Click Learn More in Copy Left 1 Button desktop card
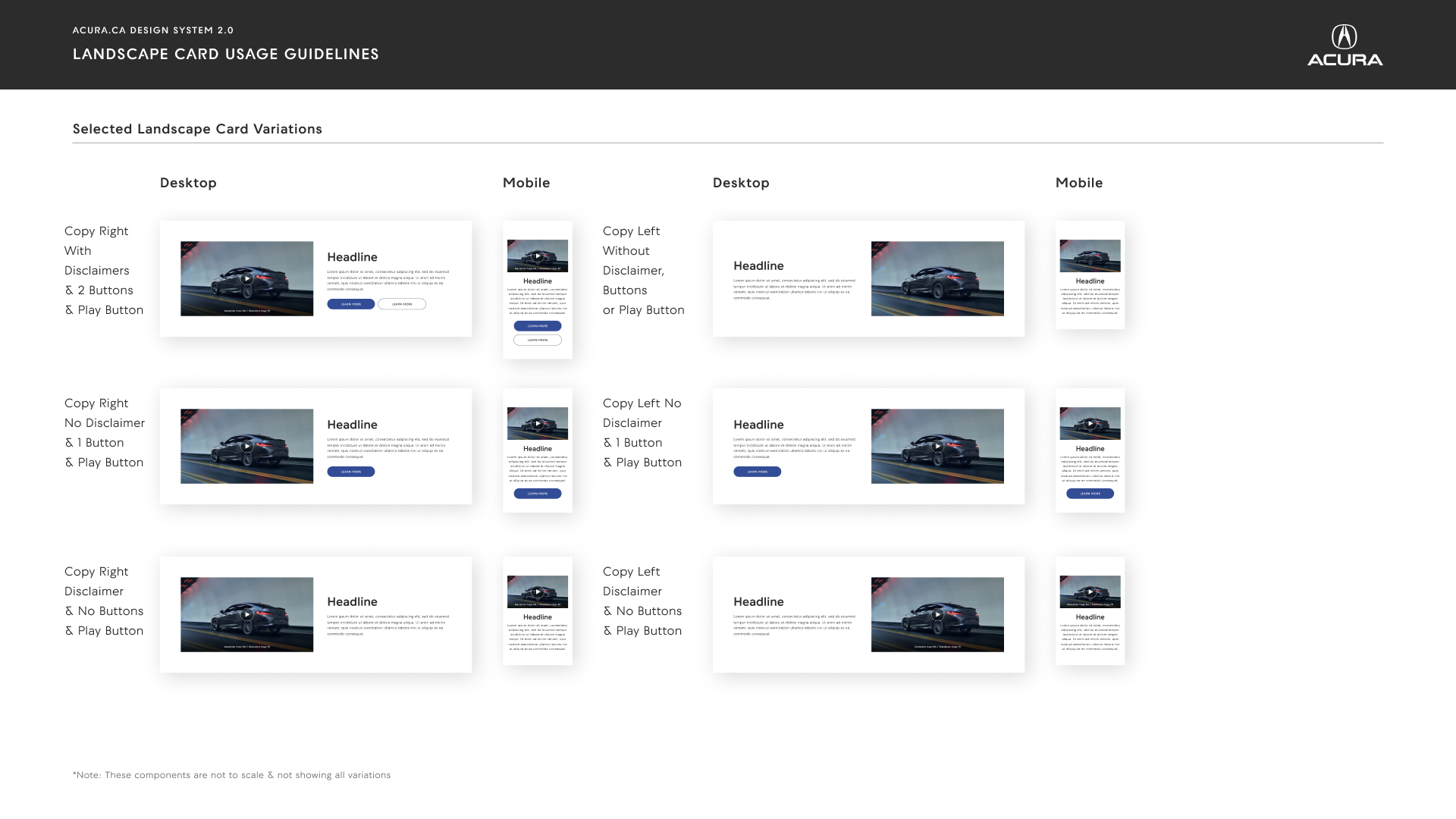This screenshot has height=819, width=1456. [758, 472]
